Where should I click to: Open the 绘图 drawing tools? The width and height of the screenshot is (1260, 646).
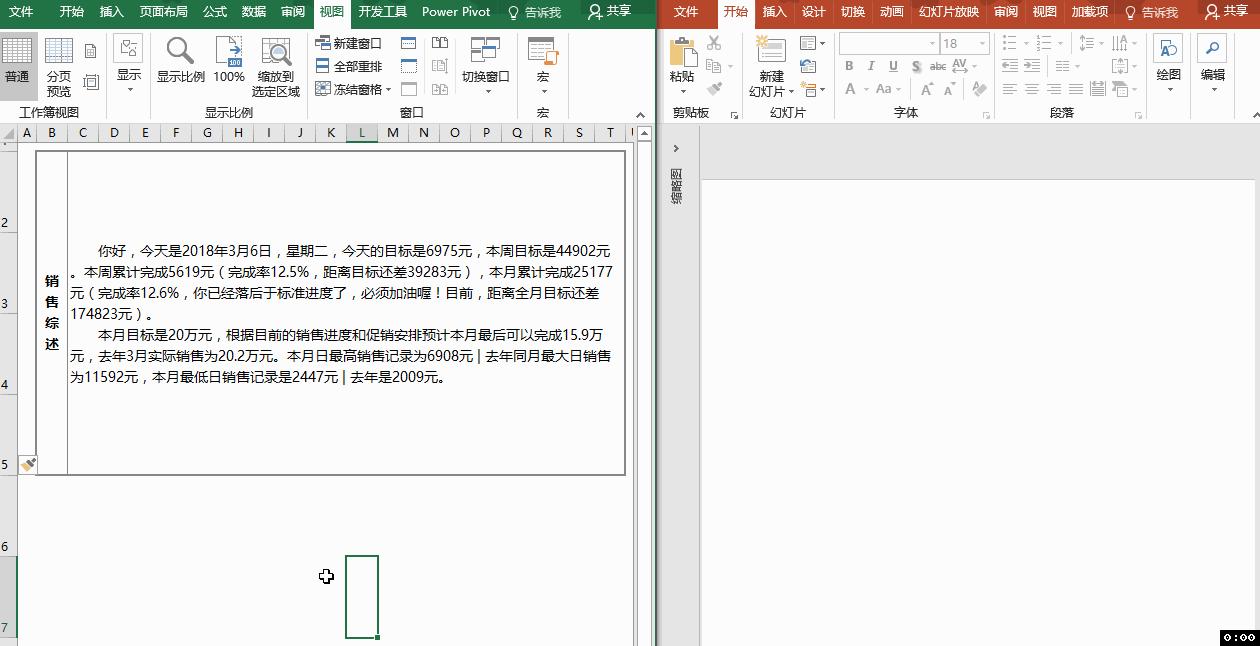[1168, 64]
